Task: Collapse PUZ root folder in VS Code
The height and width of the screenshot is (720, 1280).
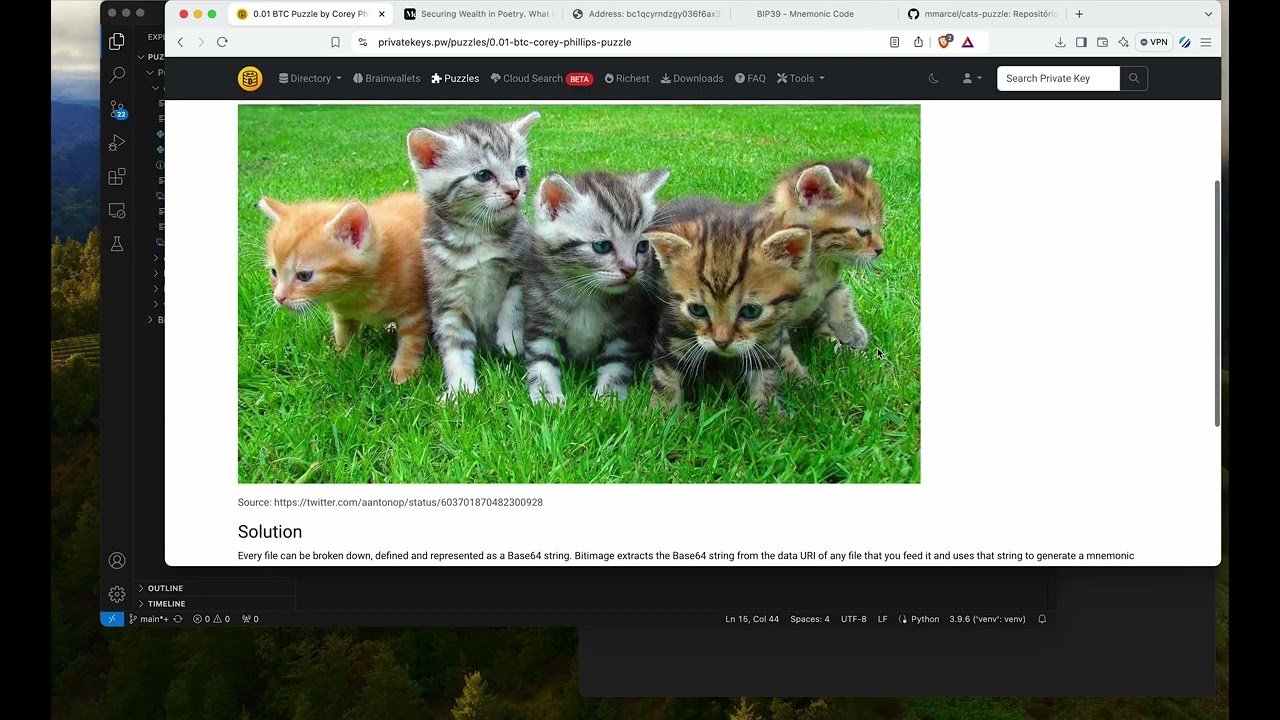Action: coord(151,57)
